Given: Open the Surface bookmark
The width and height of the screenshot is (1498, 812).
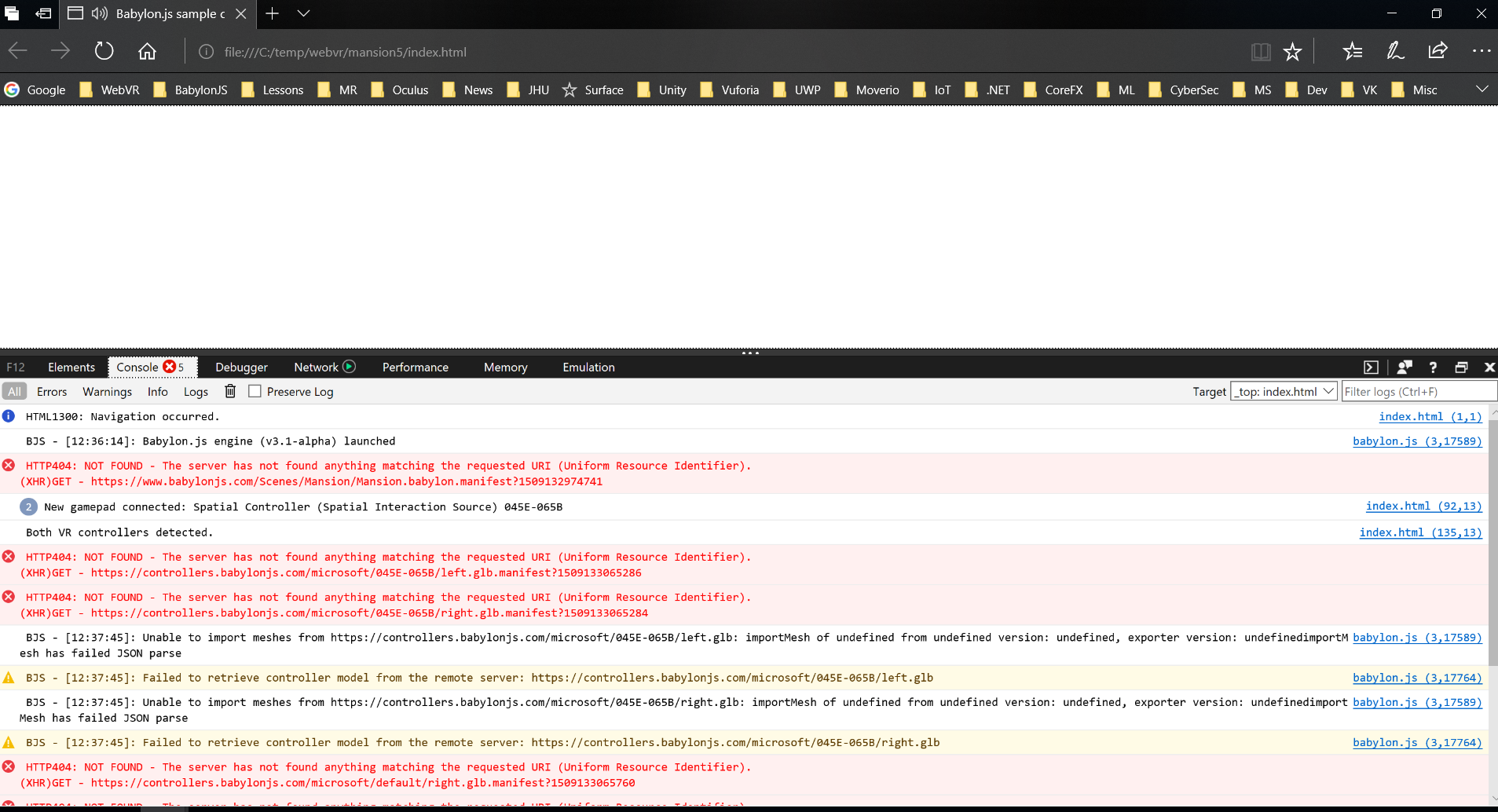Looking at the screenshot, I should click(x=593, y=90).
